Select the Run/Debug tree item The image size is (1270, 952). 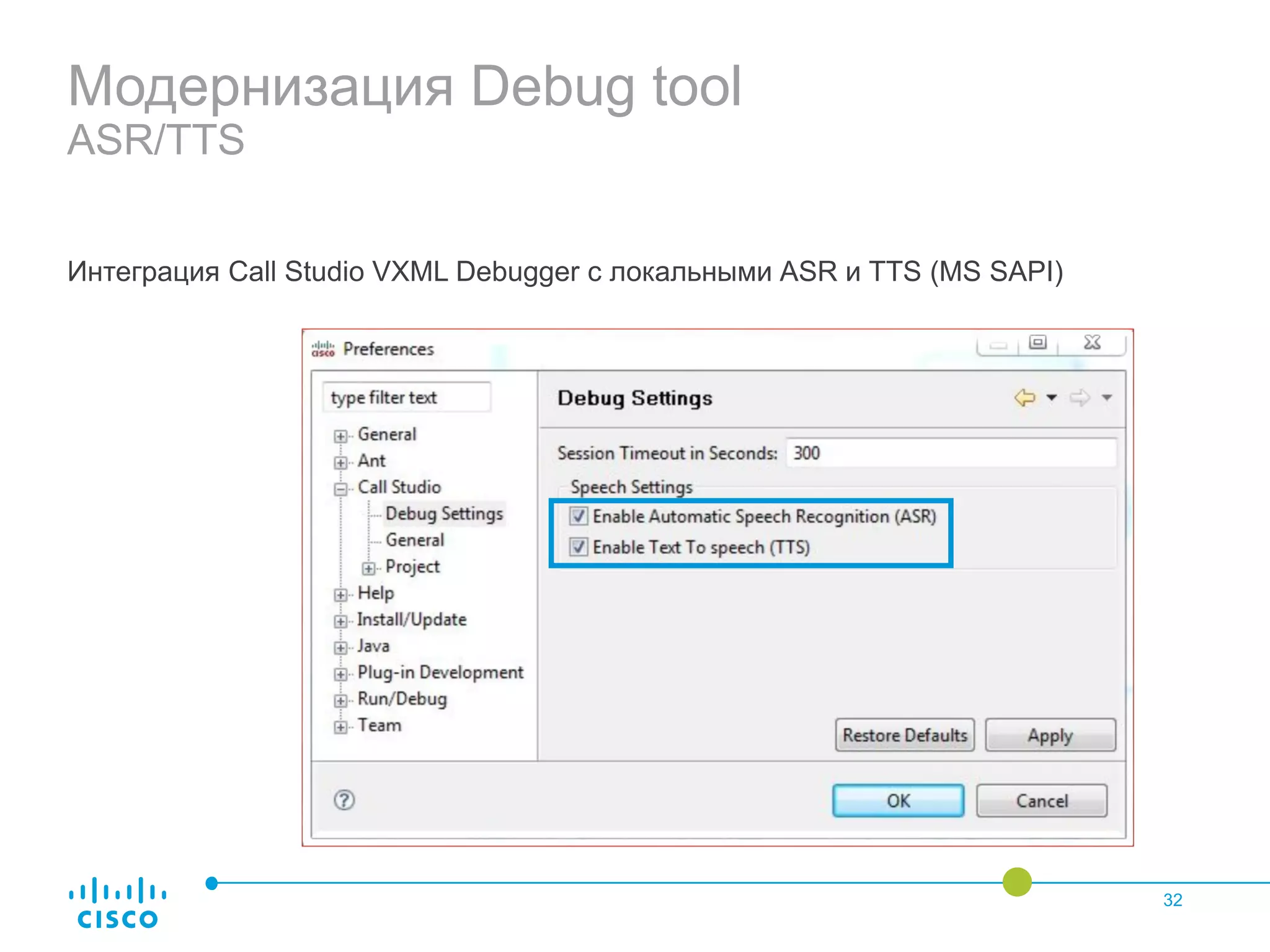tap(402, 699)
